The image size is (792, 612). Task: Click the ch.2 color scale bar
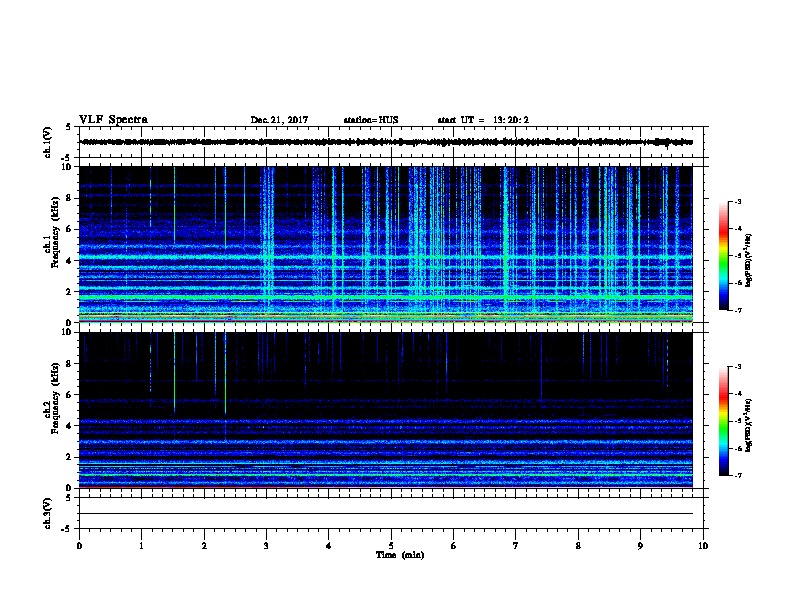pos(724,421)
